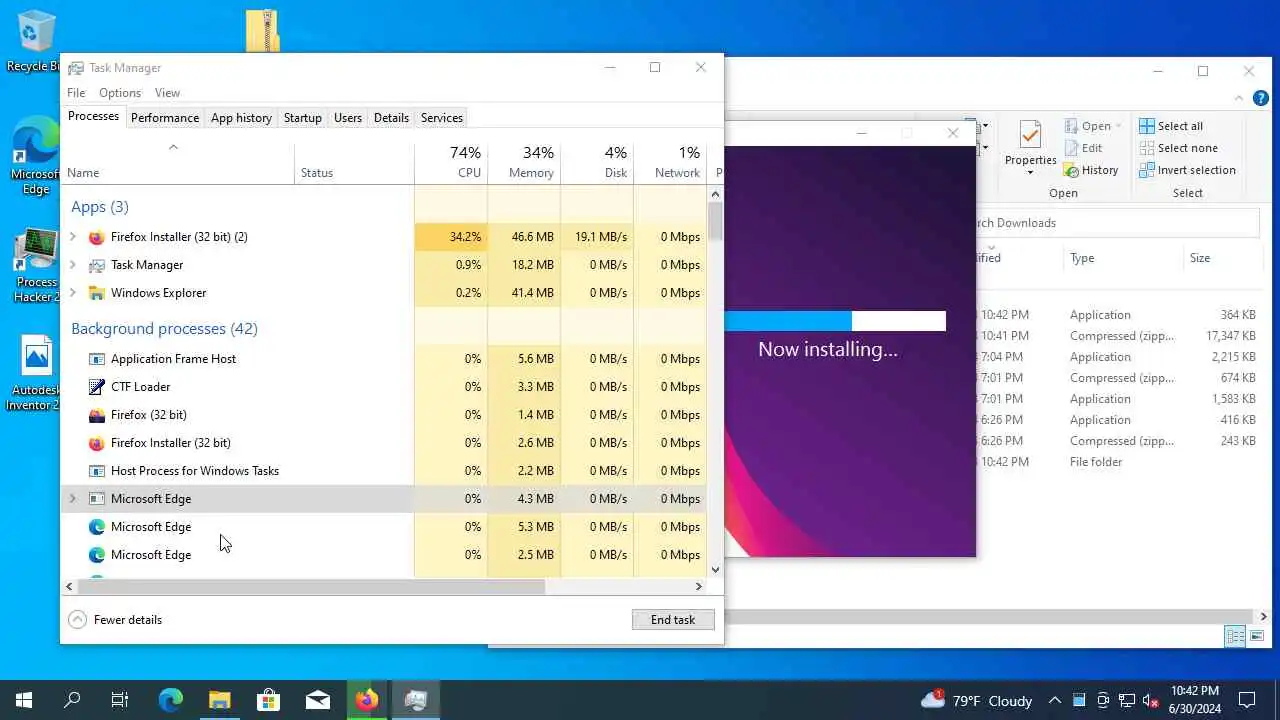
Task: Launch Microsoft Edge from the taskbar
Action: [171, 700]
